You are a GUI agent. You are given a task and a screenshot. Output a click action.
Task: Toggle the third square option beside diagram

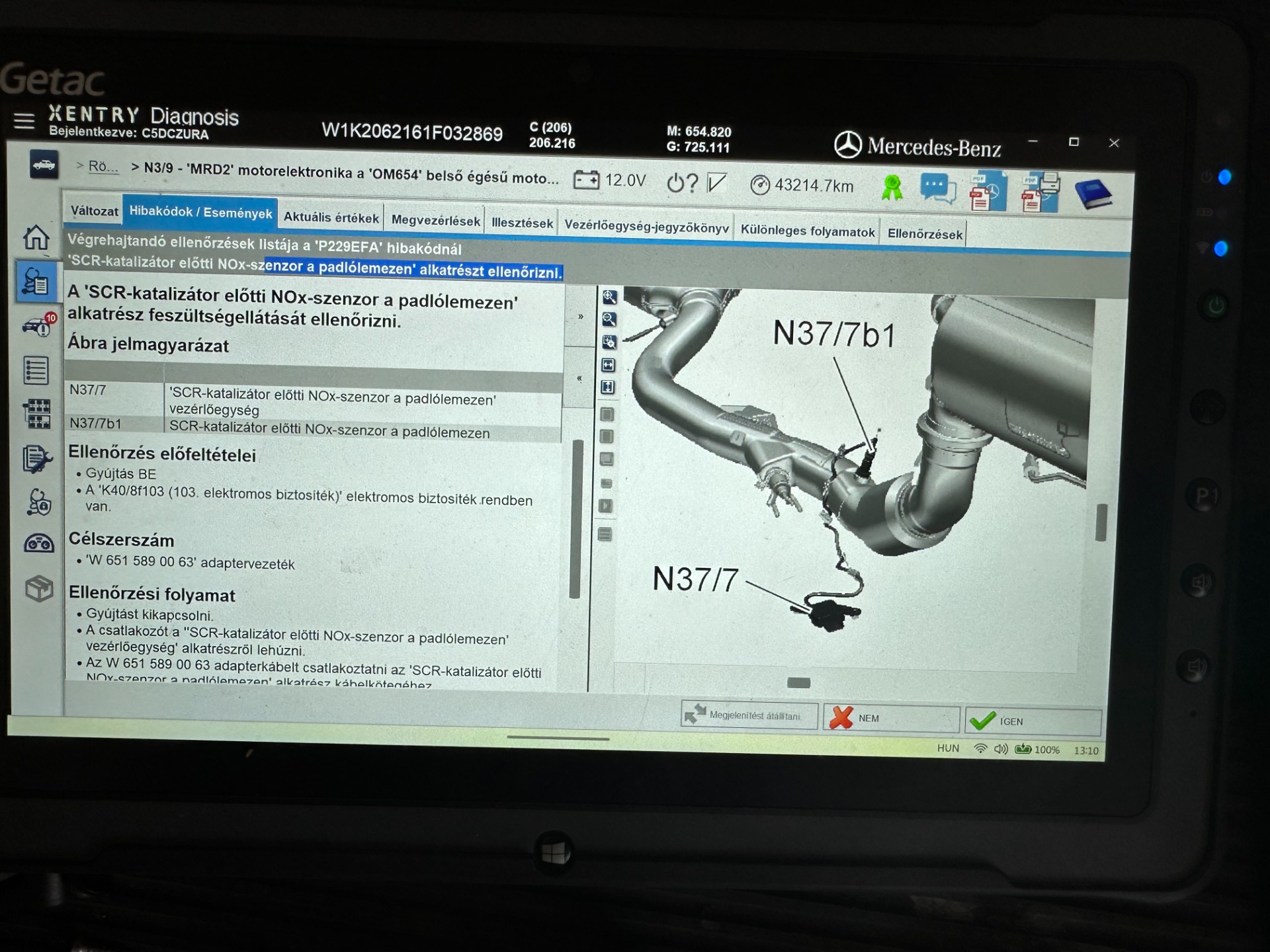tap(606, 459)
